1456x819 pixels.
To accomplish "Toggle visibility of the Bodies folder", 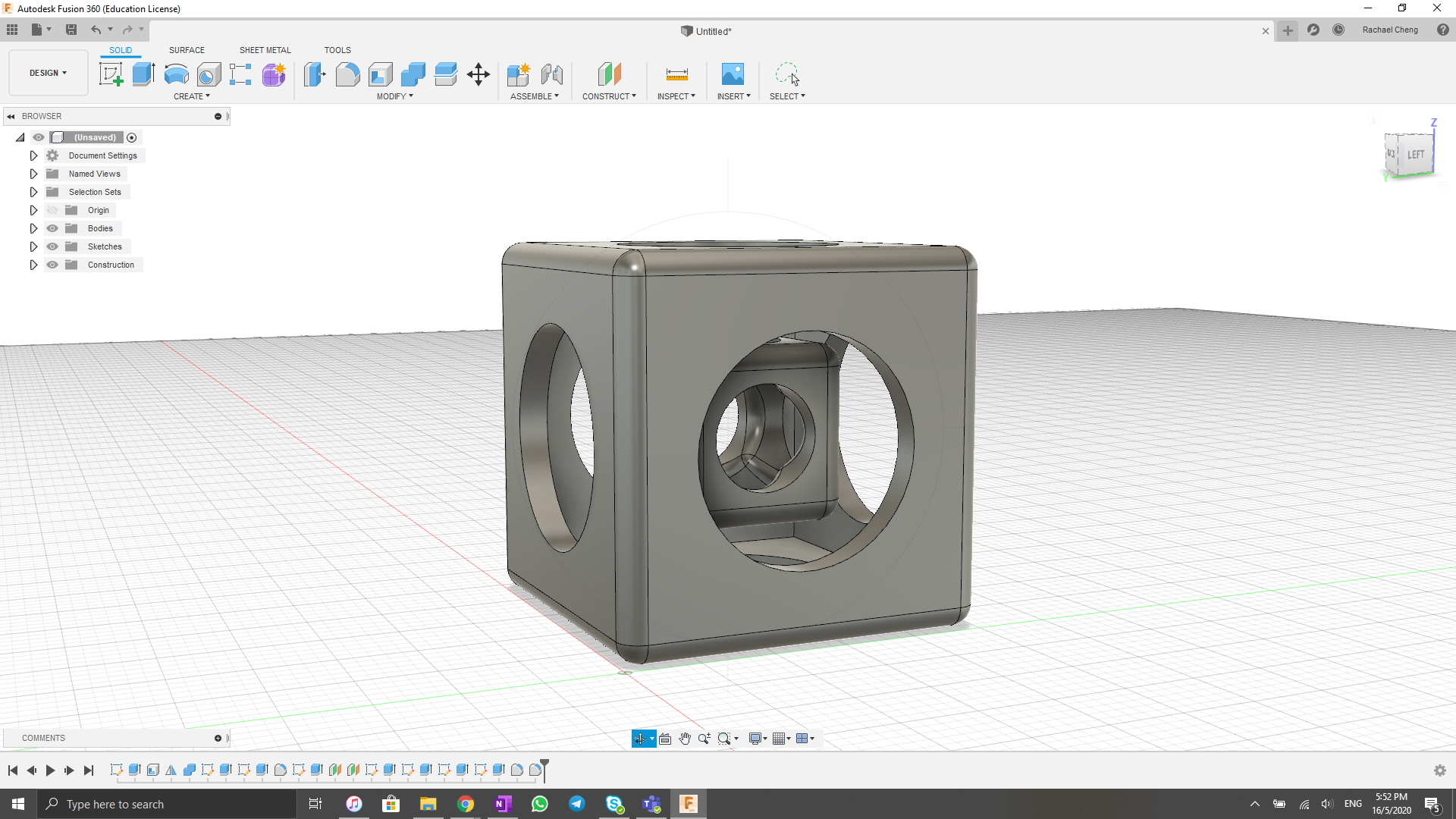I will coord(52,228).
